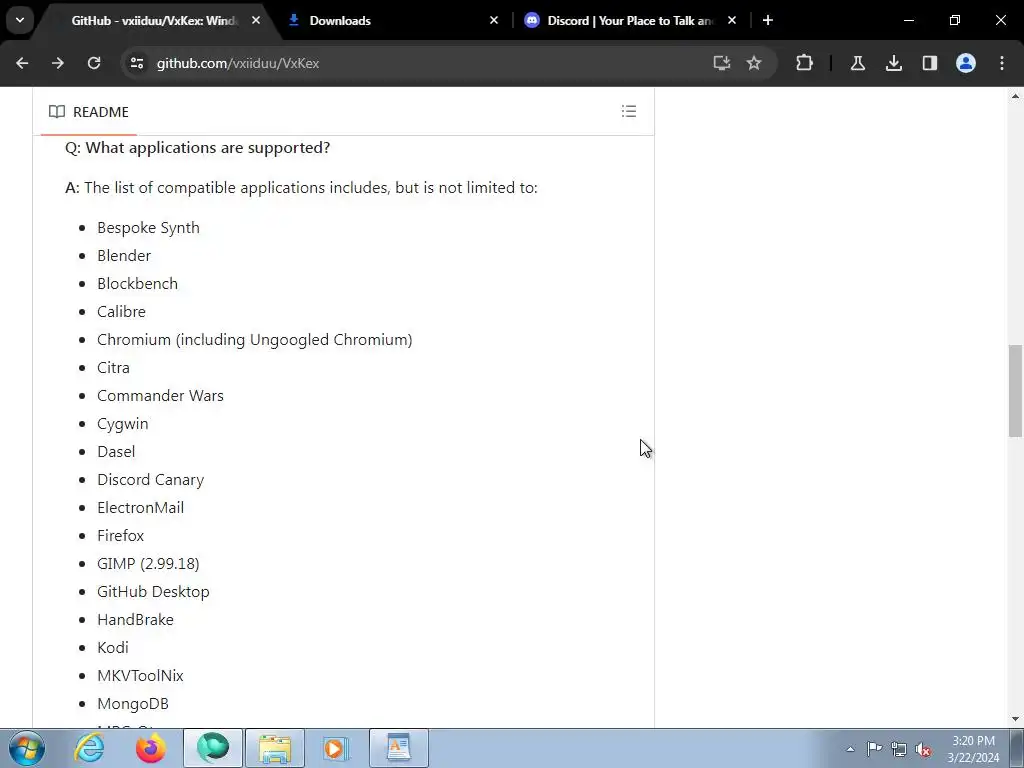1024x768 pixels.
Task: Close the Discord tab
Action: (732, 21)
